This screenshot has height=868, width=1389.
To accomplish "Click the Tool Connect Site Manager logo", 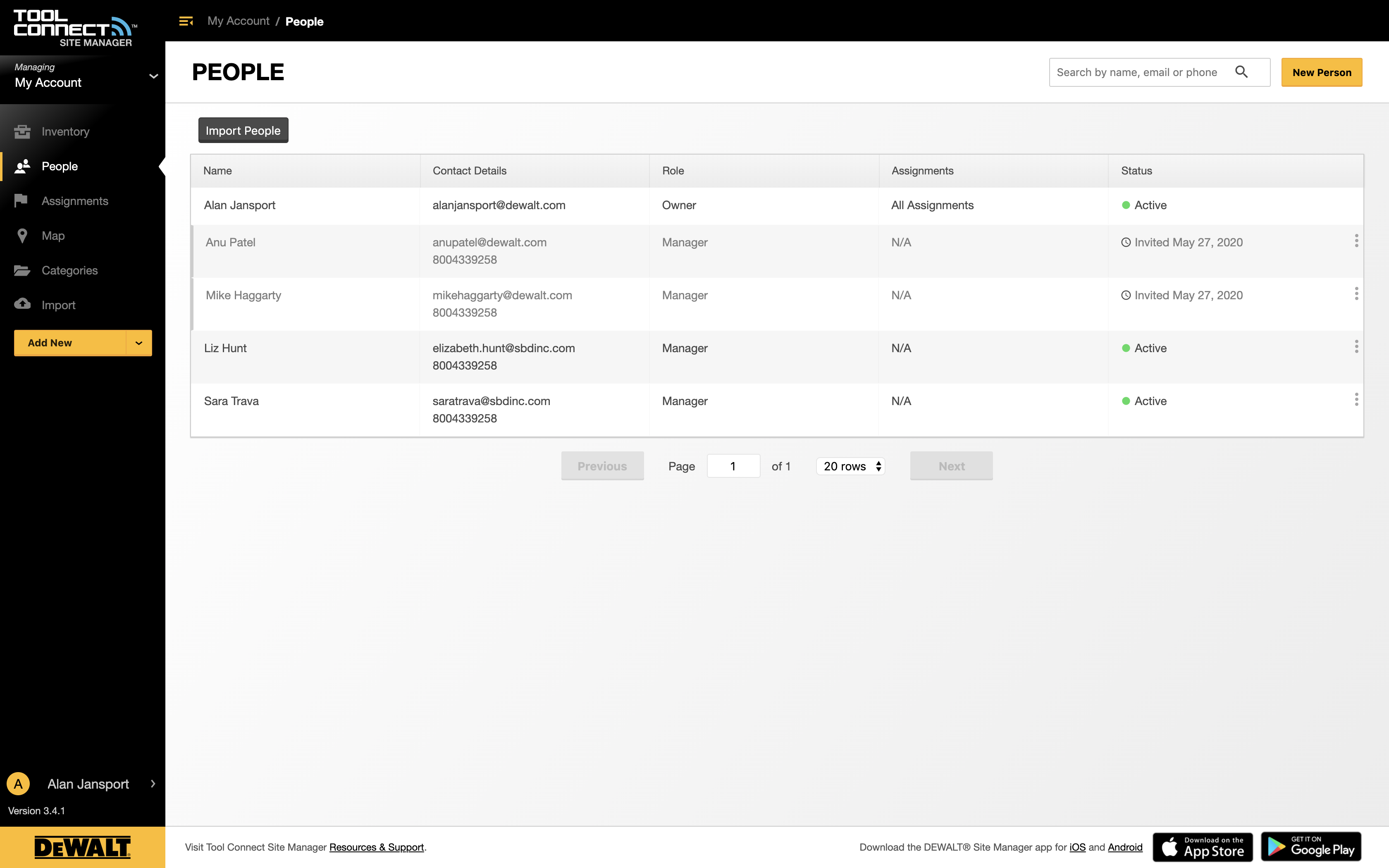I will tap(74, 28).
